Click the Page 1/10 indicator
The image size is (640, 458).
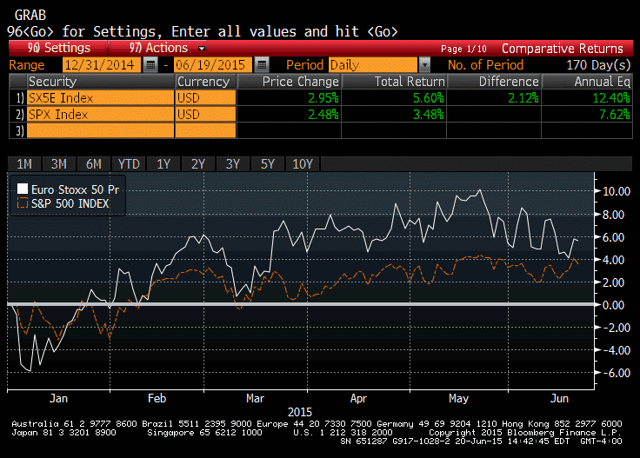pyautogui.click(x=464, y=49)
